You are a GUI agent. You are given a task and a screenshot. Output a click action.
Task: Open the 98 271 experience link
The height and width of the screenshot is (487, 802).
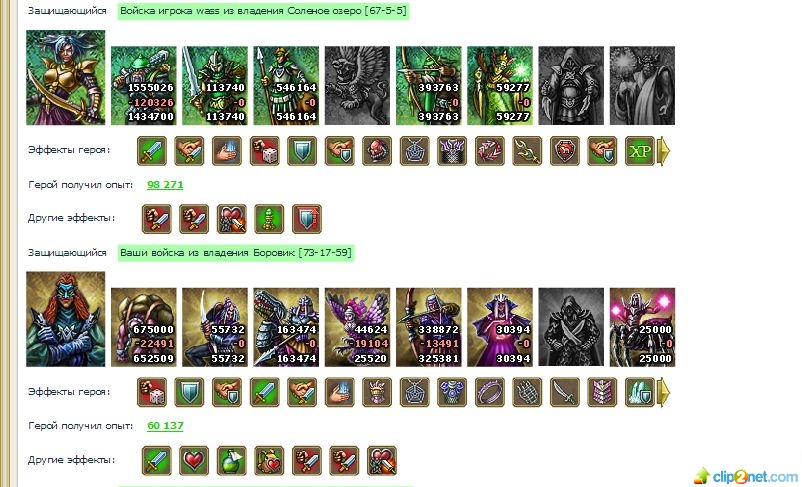(x=165, y=185)
